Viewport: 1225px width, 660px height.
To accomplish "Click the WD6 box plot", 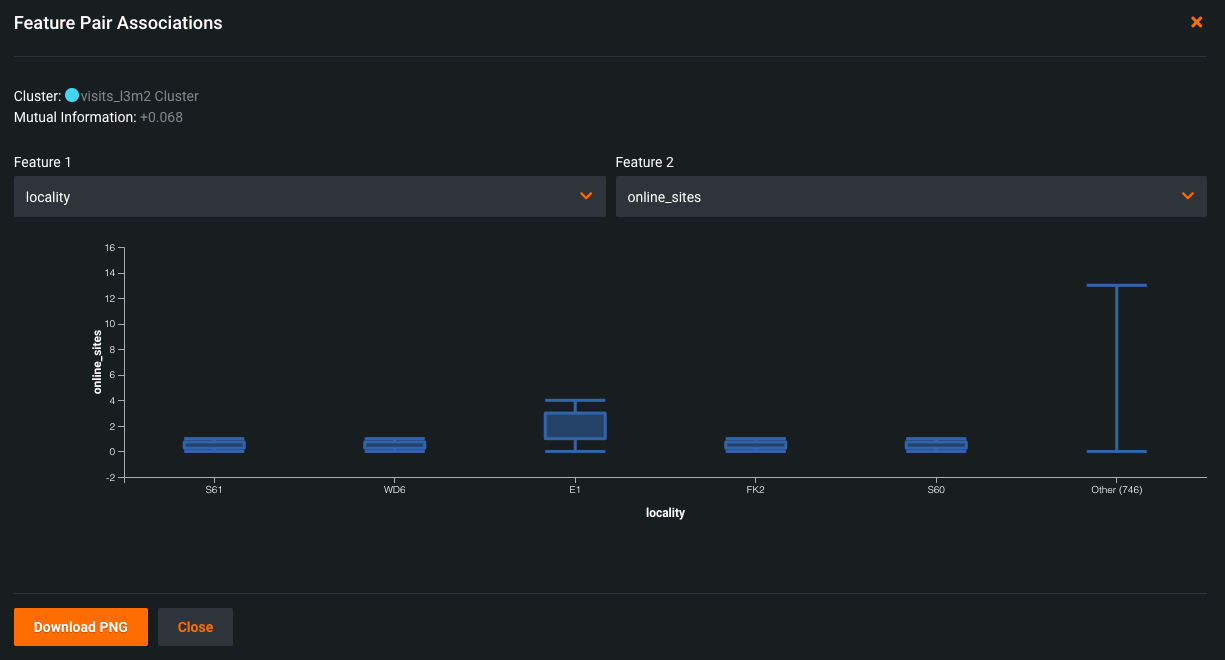I will (395, 445).
